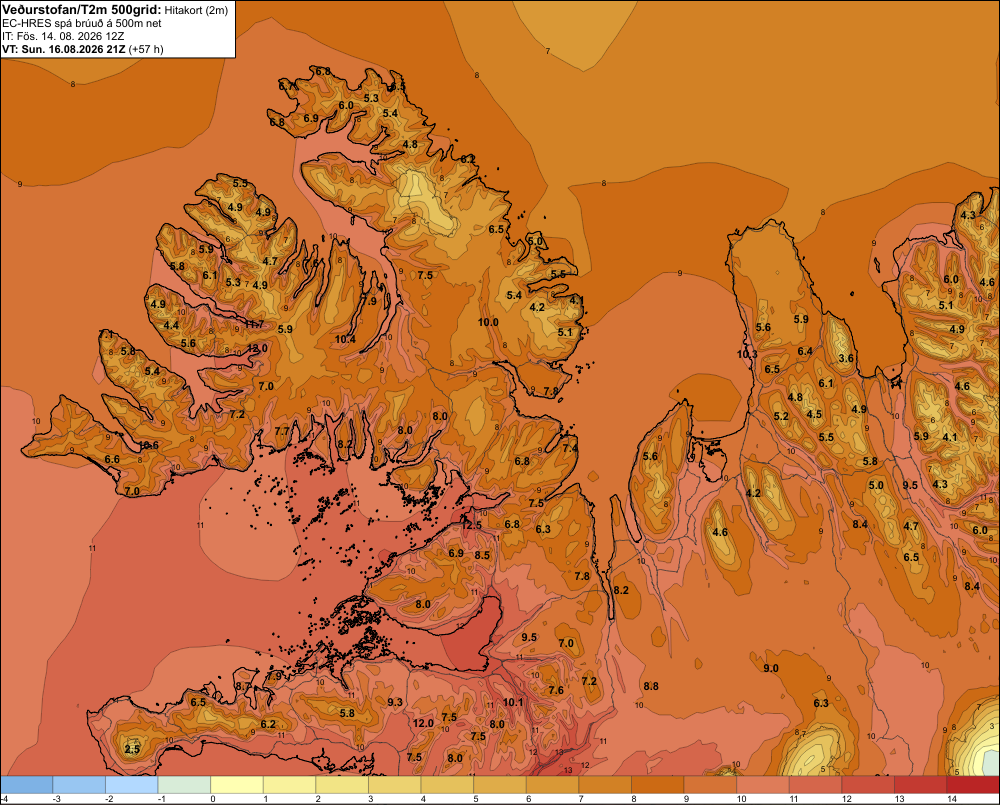Click the '10.4' temperature value on the map
Screen dimensions: 1000x805
[x=345, y=339]
